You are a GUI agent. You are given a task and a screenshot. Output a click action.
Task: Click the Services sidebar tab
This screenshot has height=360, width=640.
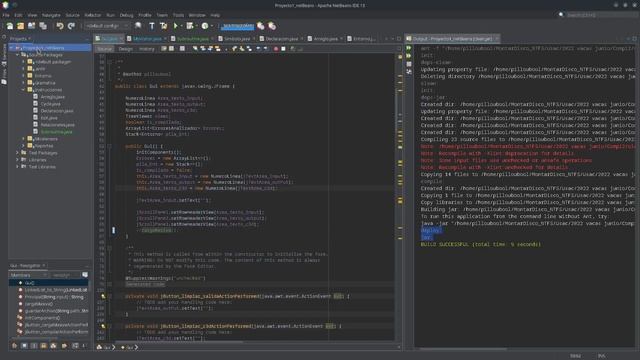click(4, 53)
